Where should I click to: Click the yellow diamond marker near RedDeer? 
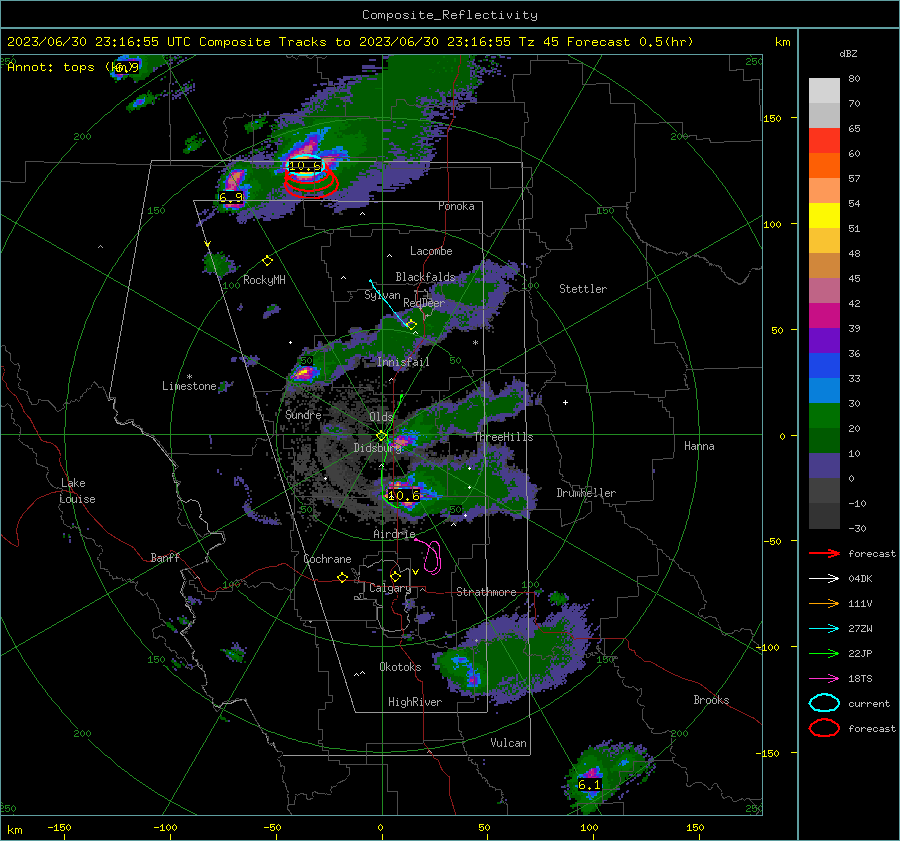[411, 324]
